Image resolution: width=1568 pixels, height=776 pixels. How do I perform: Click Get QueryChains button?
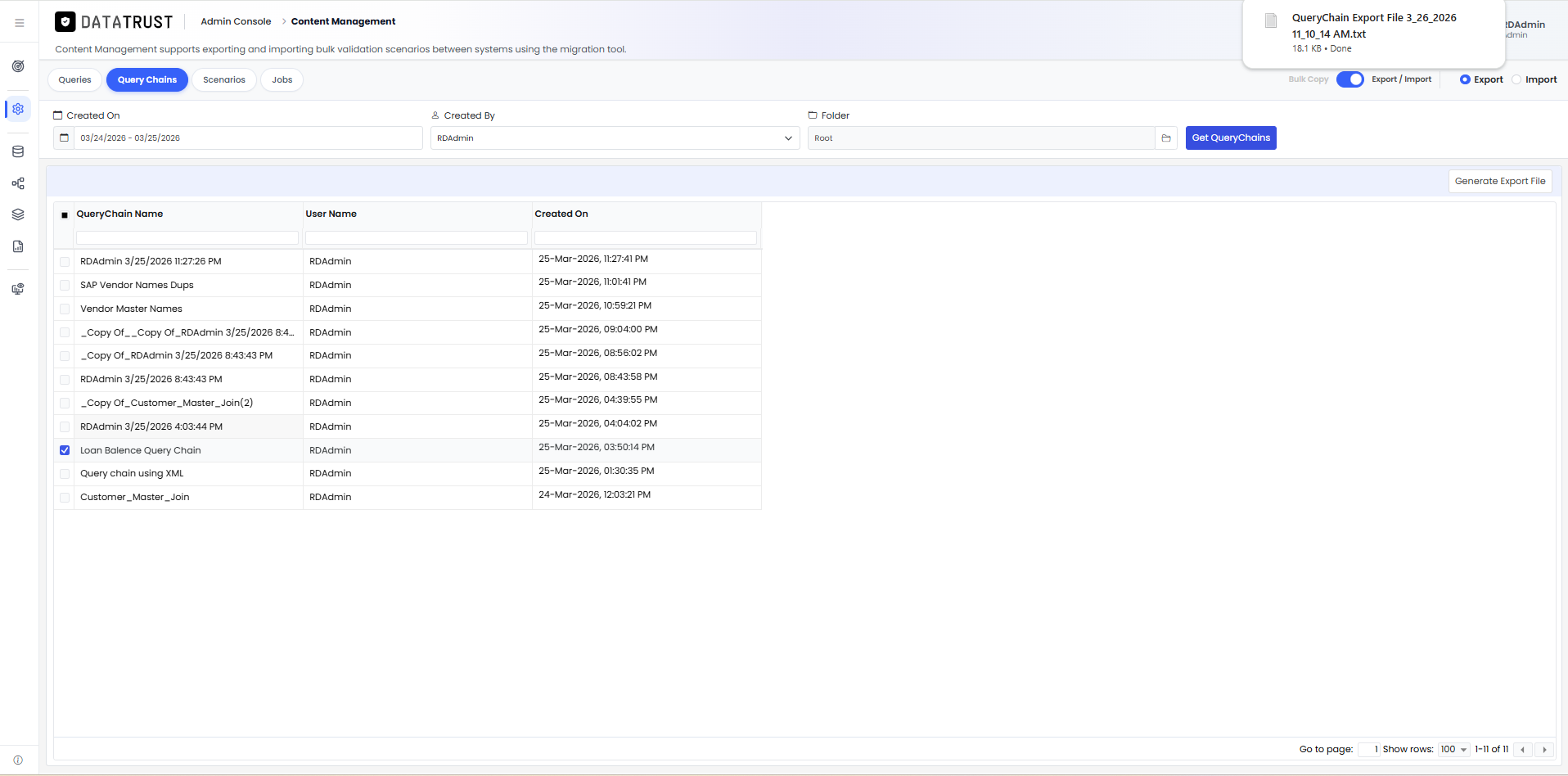[1231, 138]
